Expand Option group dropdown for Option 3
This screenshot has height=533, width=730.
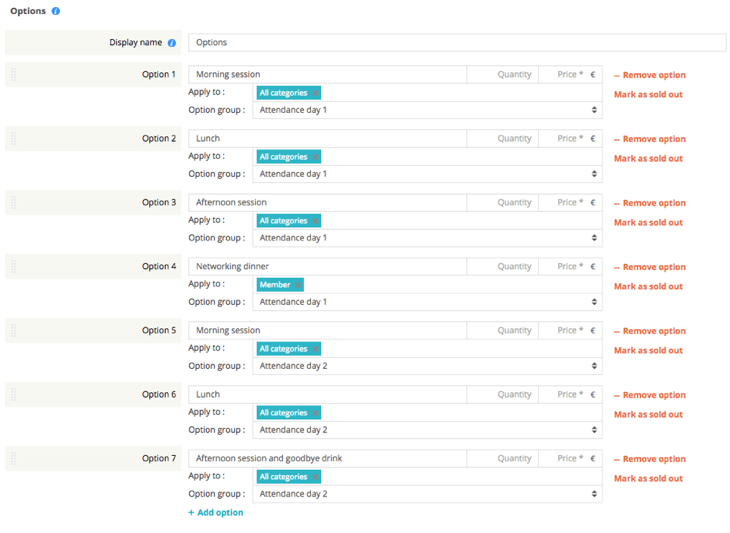(x=426, y=238)
